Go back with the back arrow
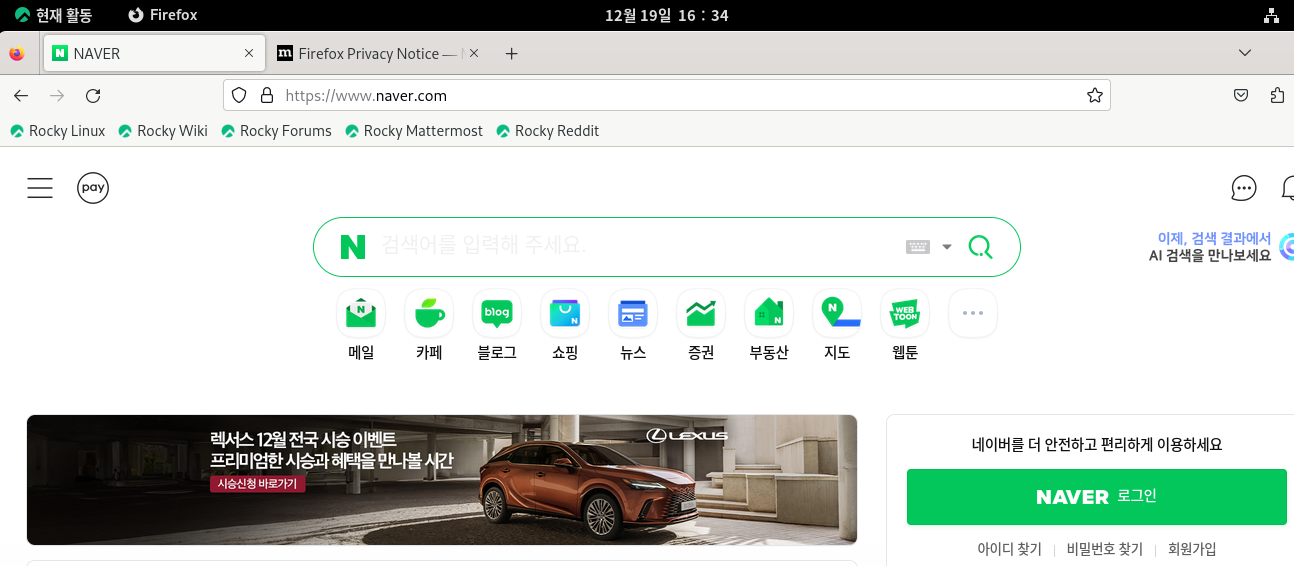The height and width of the screenshot is (566, 1294). coord(21,96)
